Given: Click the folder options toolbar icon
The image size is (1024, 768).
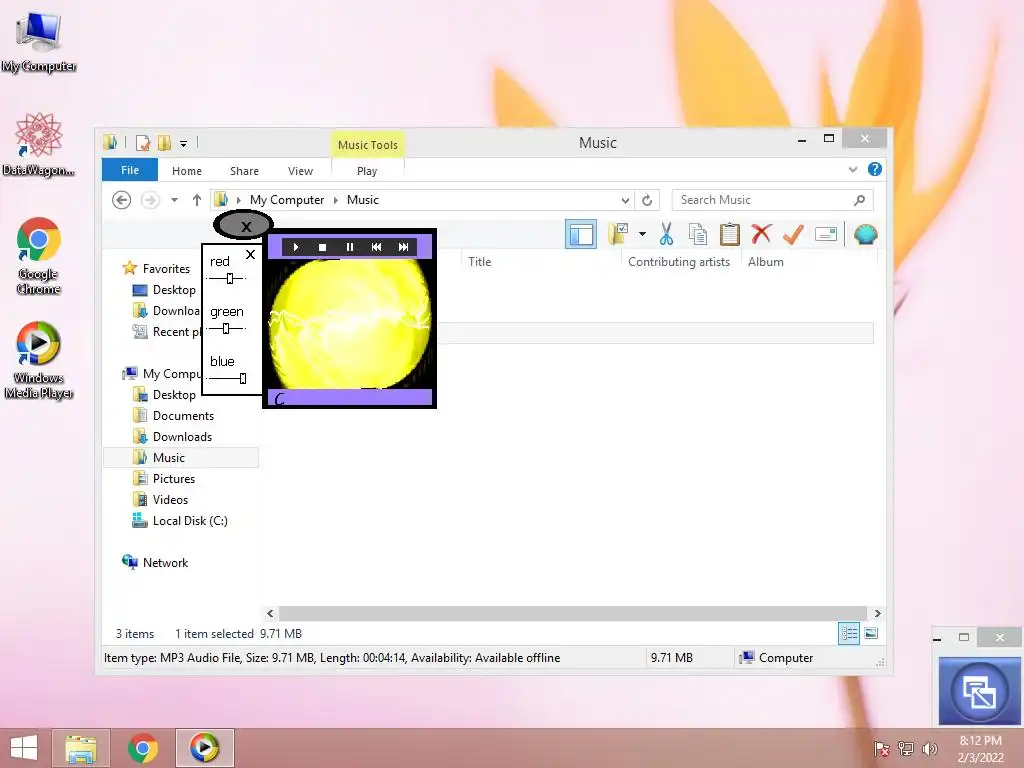Looking at the screenshot, I should click(618, 234).
